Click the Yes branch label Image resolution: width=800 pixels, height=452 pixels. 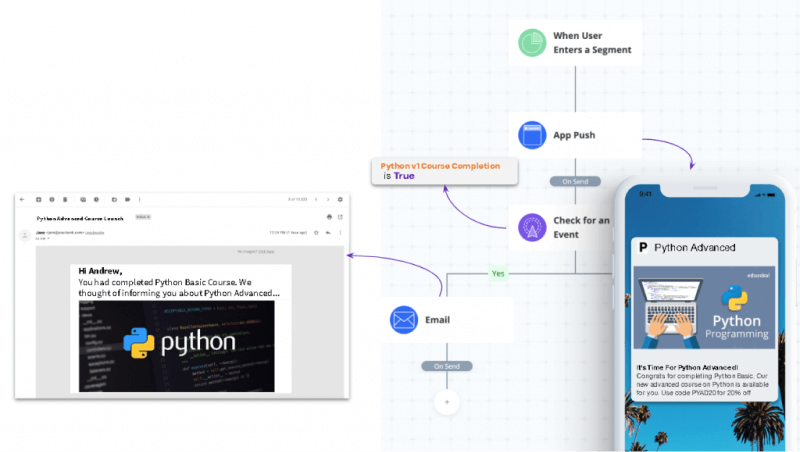pos(495,273)
